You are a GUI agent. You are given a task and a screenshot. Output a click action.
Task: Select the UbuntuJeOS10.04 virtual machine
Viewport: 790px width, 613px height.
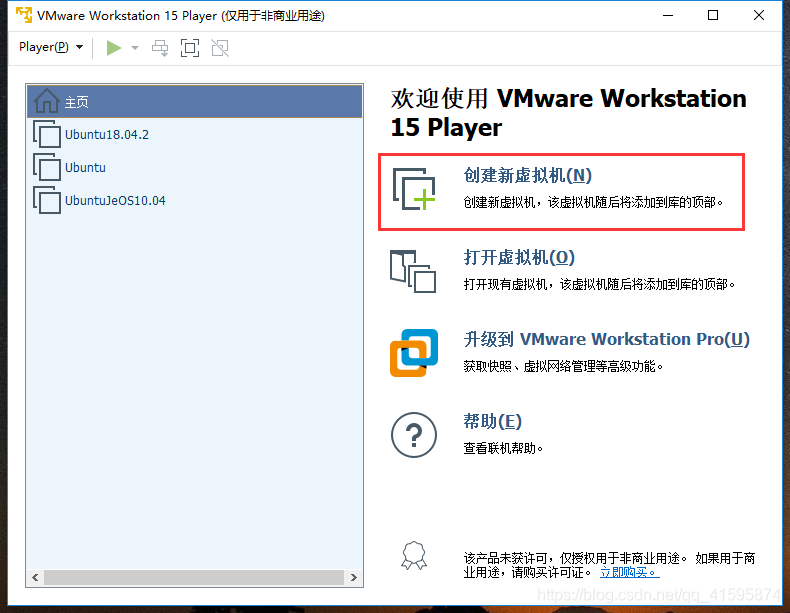[194, 200]
